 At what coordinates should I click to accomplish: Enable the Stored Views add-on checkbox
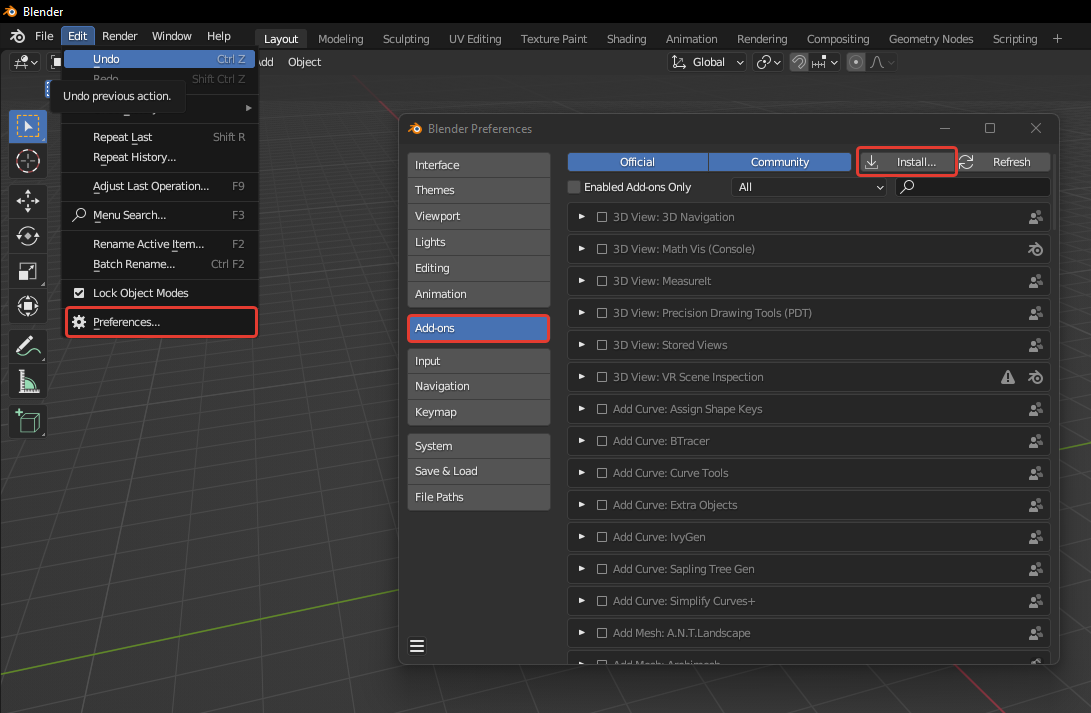click(602, 345)
